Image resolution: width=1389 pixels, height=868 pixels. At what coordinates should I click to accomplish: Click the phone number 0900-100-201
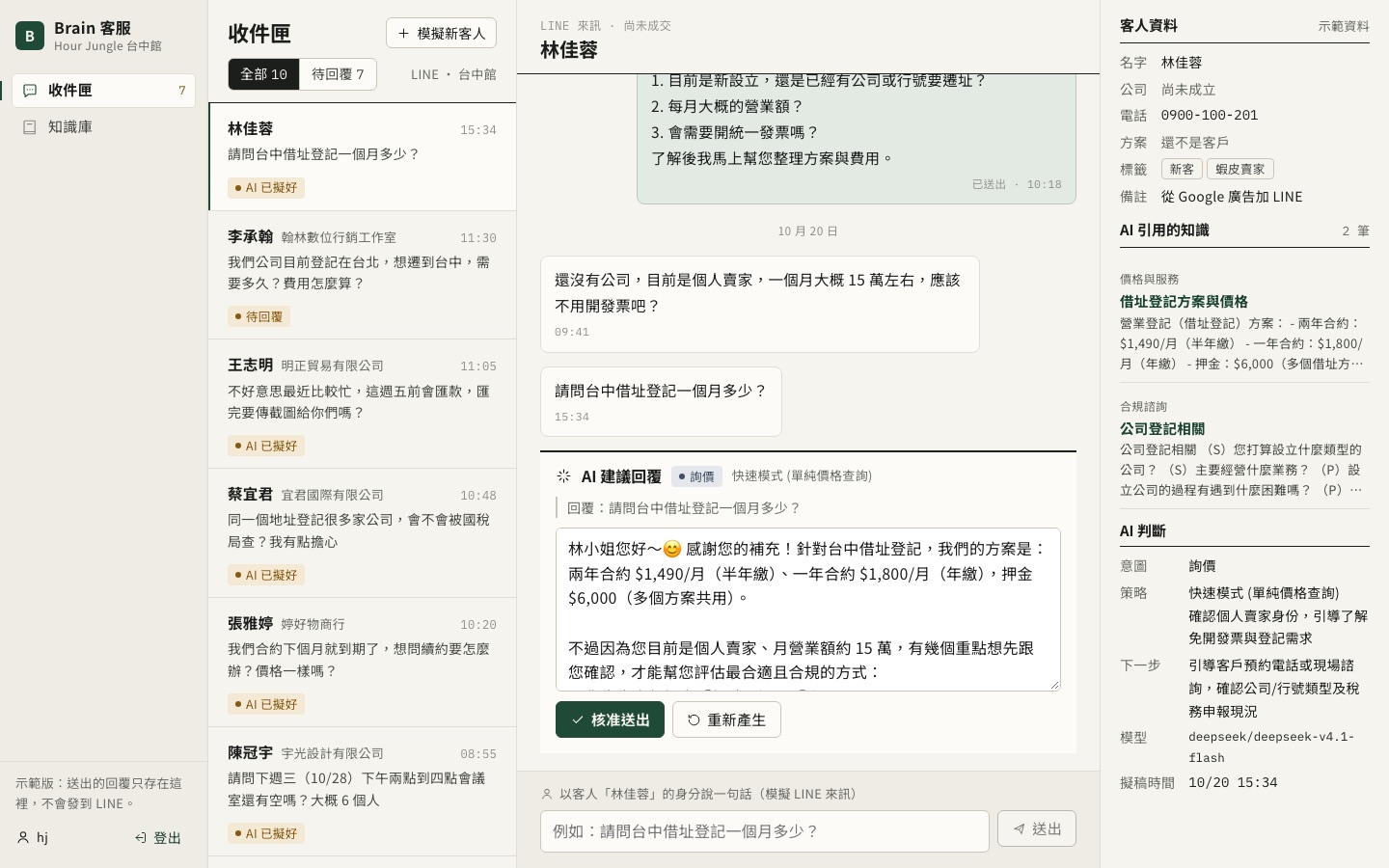pyautogui.click(x=1210, y=116)
